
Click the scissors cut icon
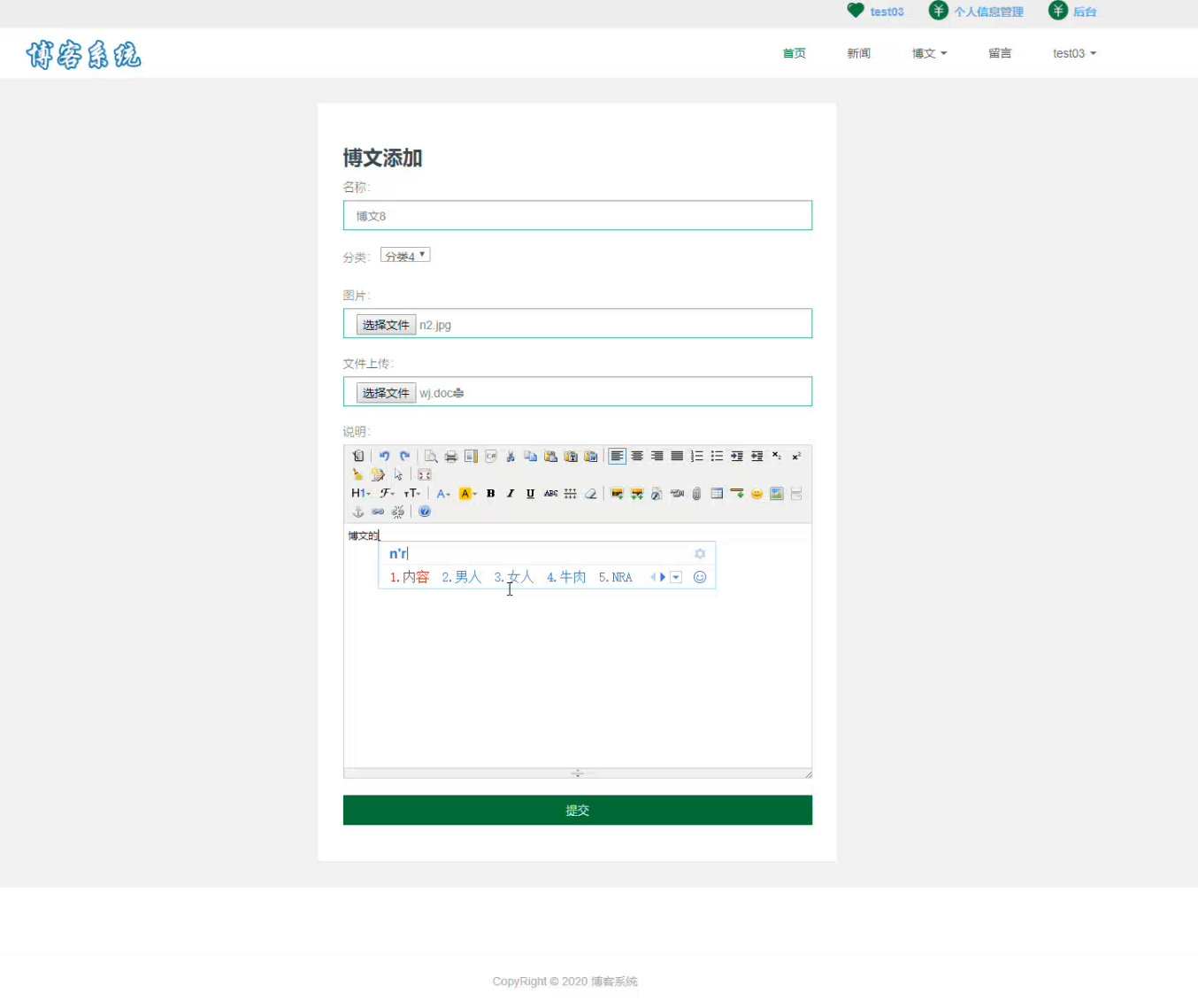tap(511, 456)
